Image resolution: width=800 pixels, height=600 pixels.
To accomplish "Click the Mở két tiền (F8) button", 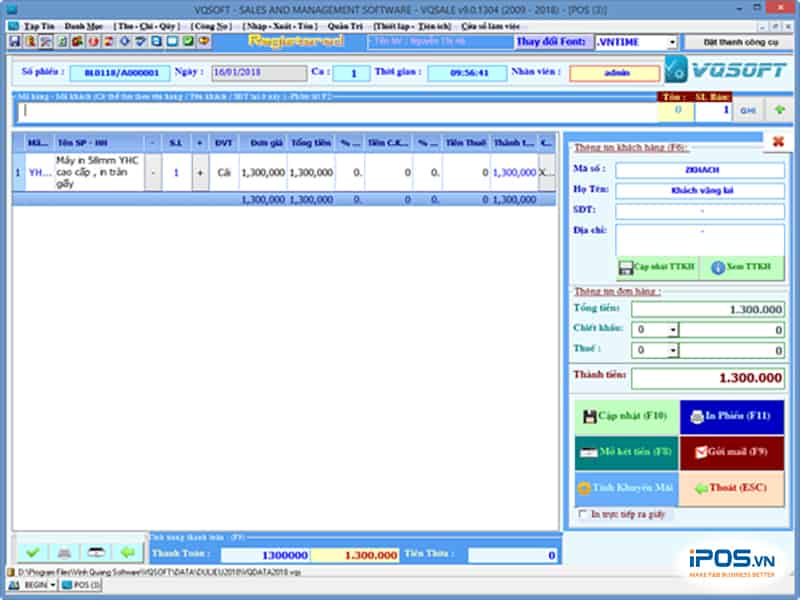I will [x=626, y=453].
